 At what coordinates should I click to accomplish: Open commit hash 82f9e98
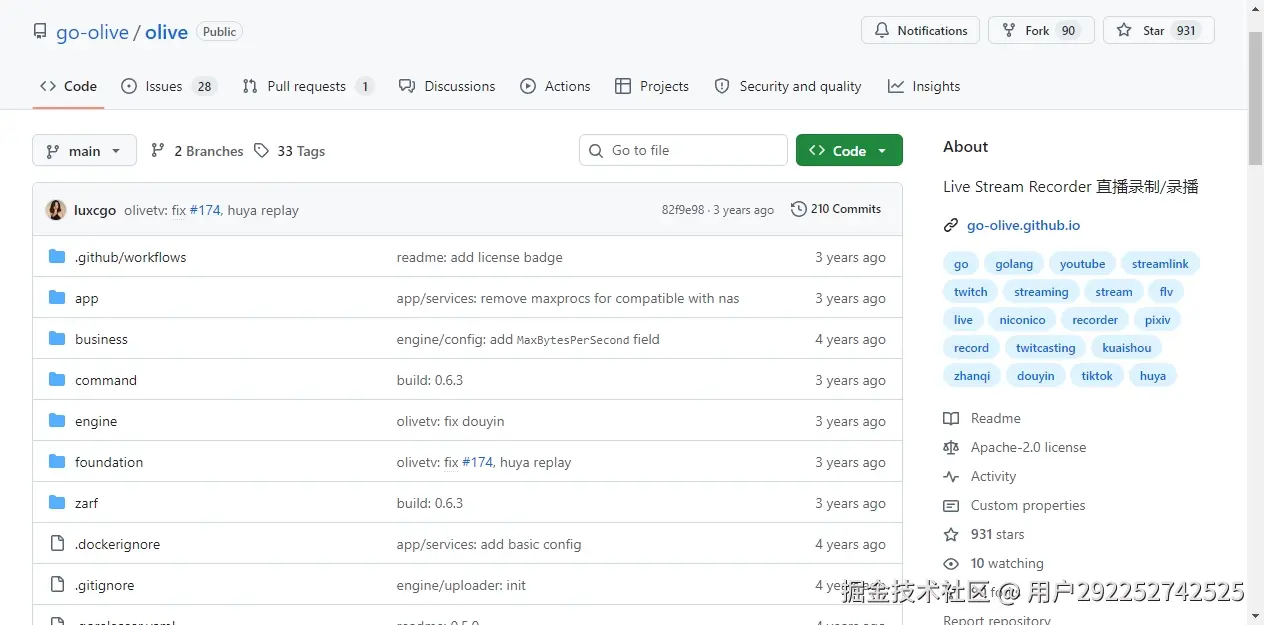point(683,210)
